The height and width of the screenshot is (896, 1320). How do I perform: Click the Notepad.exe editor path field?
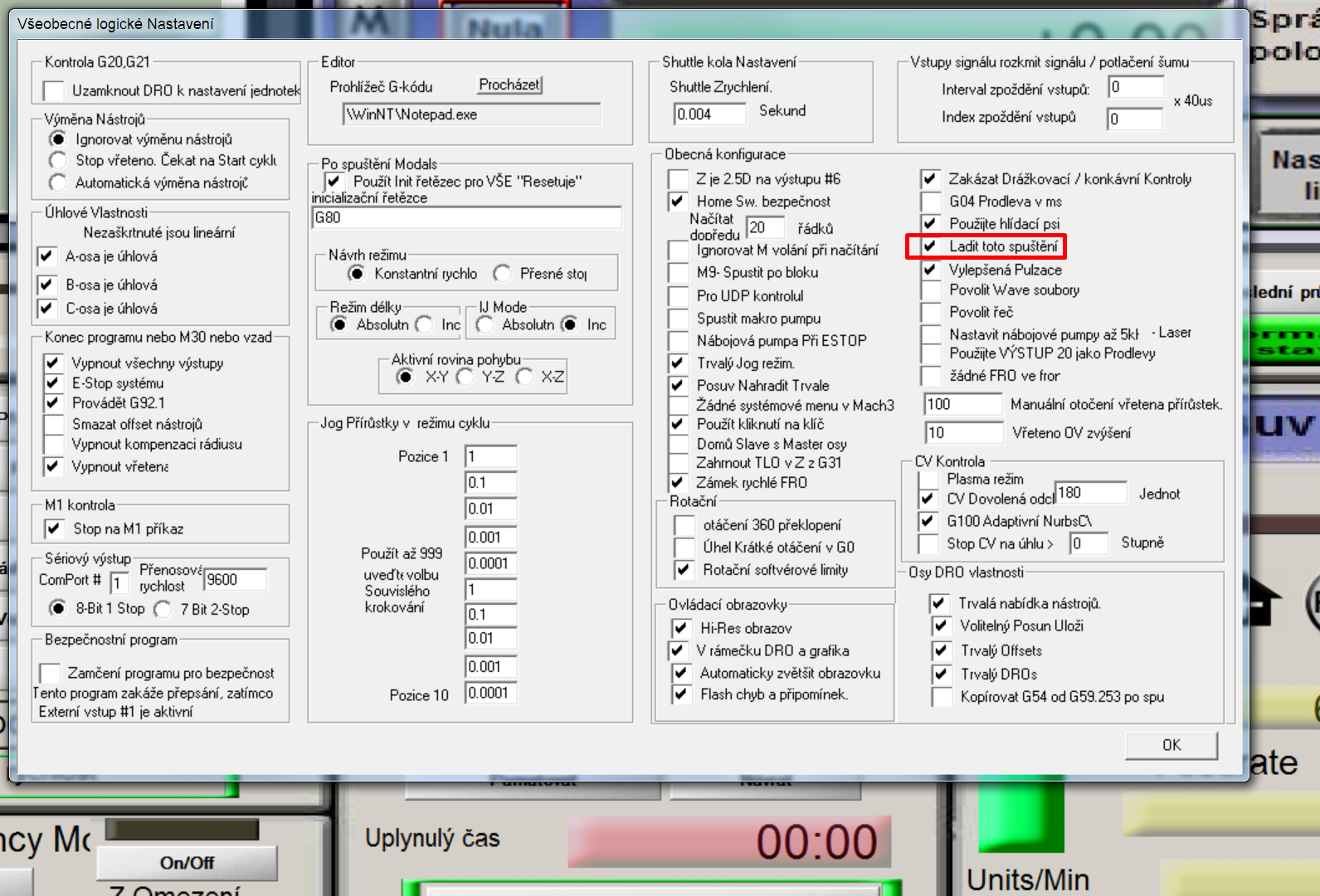point(470,114)
